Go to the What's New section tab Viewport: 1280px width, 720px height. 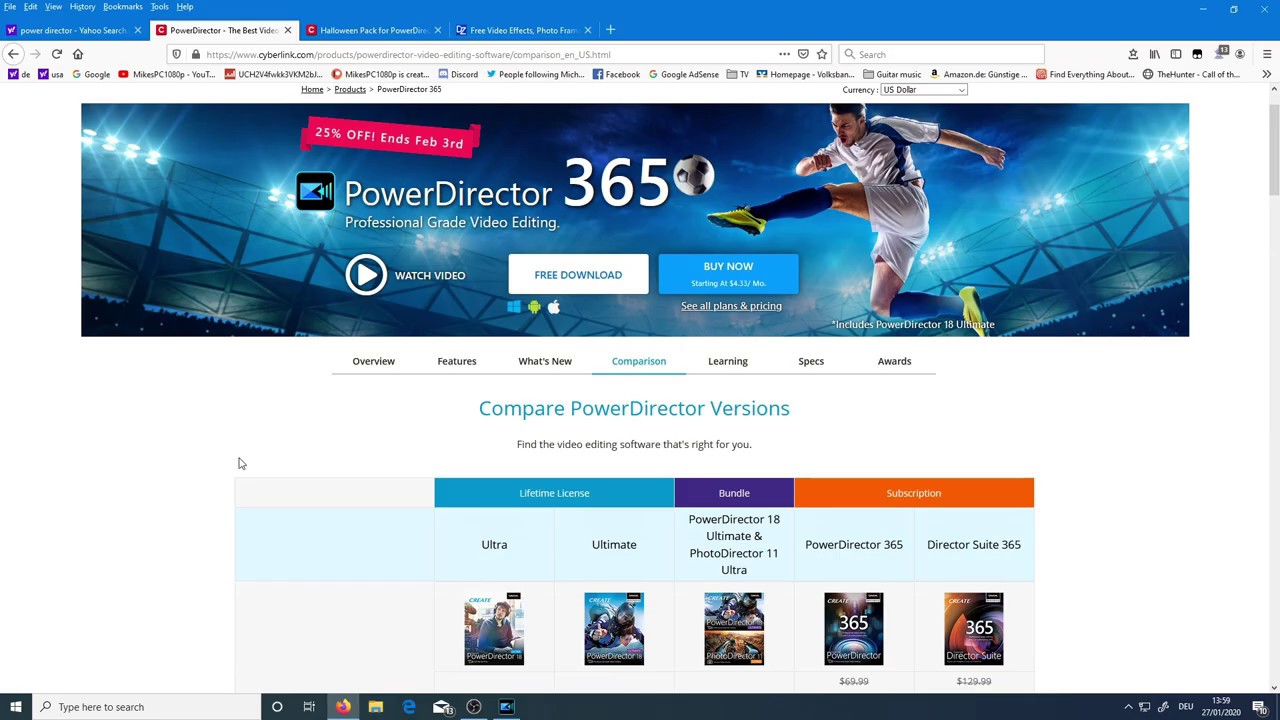(x=545, y=361)
